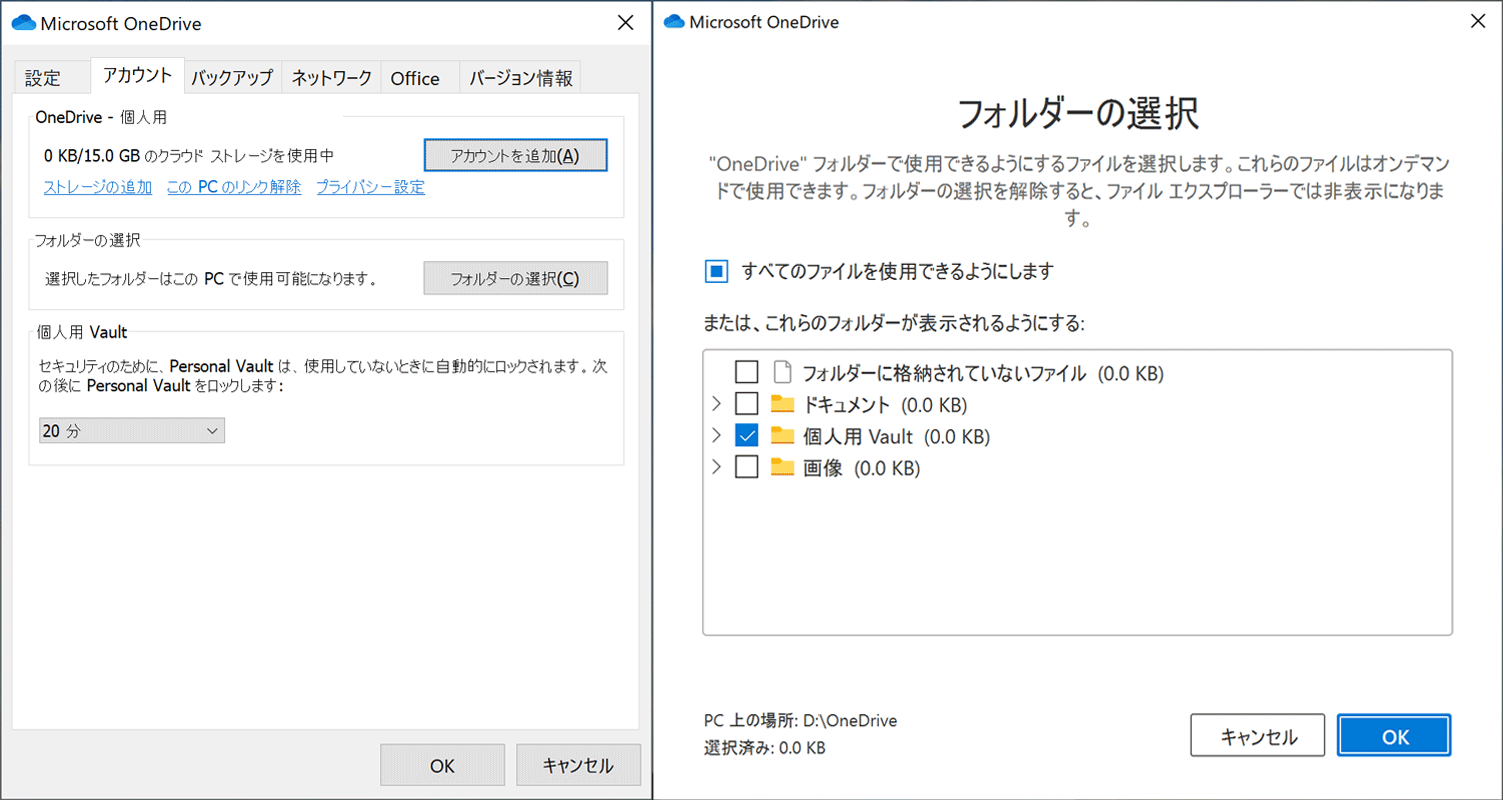The width and height of the screenshot is (1503, 800).
Task: Click the アカウントを追加(A) button
Action: coord(515,155)
